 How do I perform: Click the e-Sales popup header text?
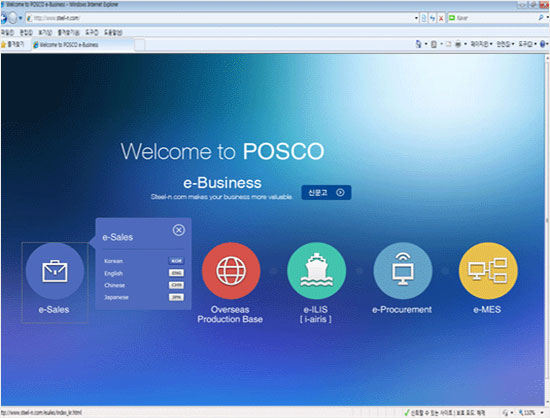118,237
